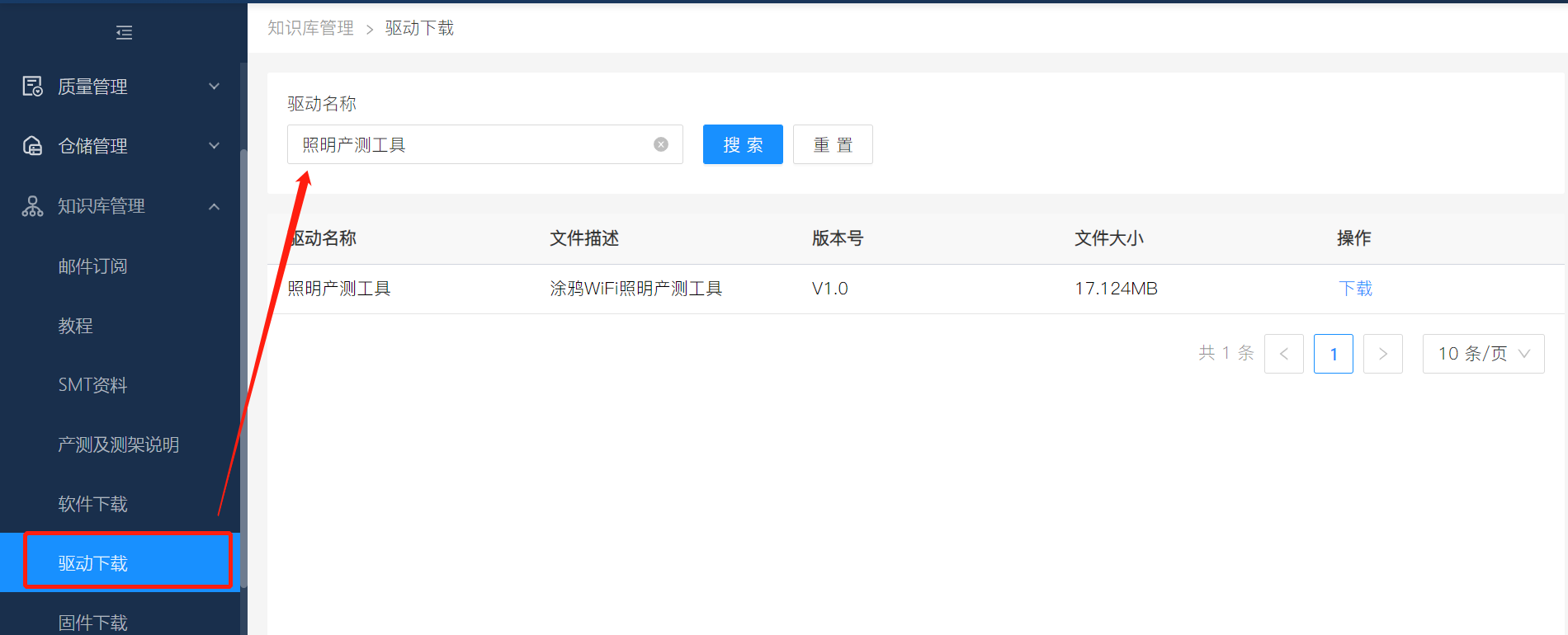
Task: Click the V1.0 version cell
Action: (x=830, y=289)
